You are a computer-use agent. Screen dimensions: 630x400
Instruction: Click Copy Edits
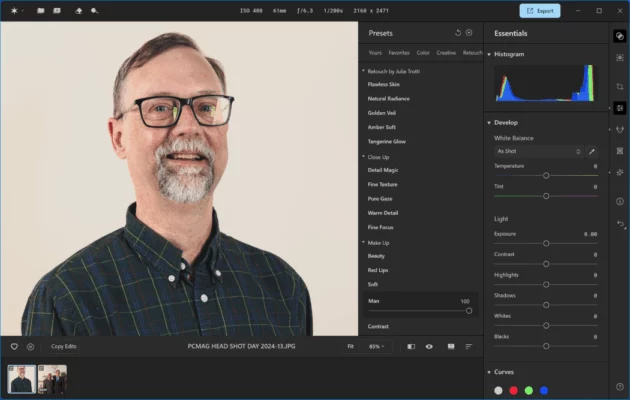click(x=63, y=346)
